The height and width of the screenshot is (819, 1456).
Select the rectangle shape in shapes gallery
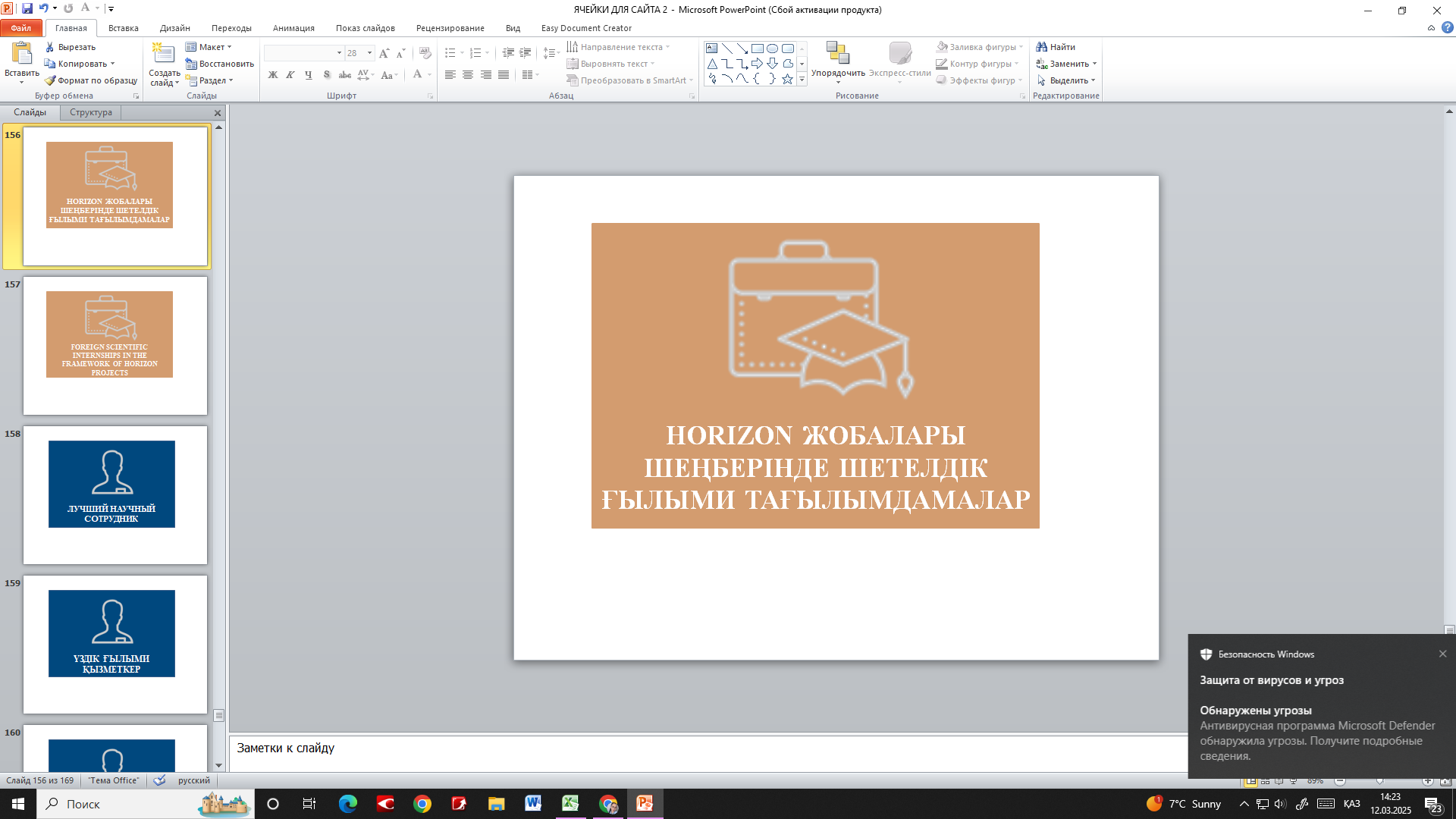click(x=757, y=48)
